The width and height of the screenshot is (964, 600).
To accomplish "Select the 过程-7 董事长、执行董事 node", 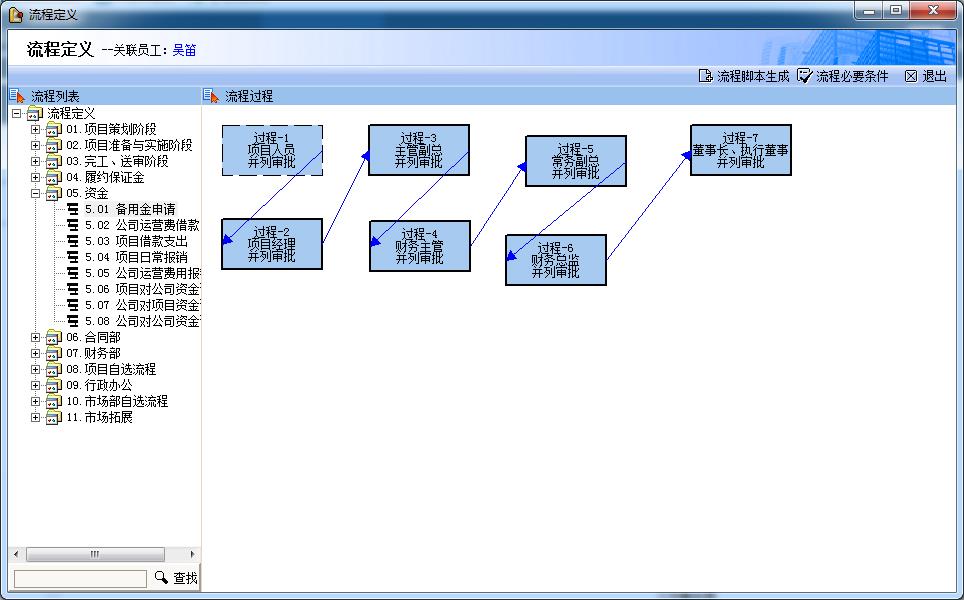I will pyautogui.click(x=740, y=150).
